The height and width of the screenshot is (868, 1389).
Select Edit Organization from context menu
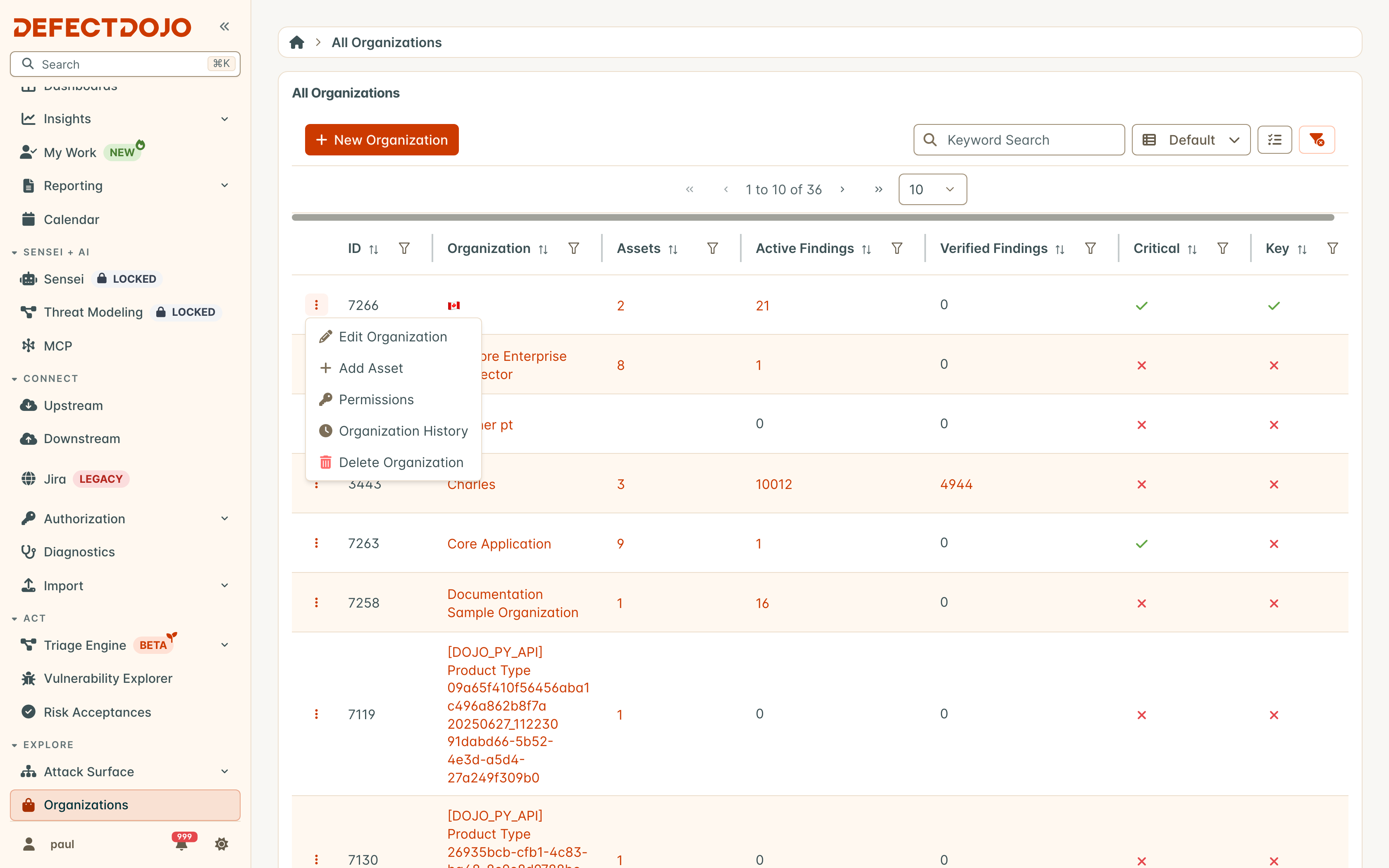coord(393,337)
